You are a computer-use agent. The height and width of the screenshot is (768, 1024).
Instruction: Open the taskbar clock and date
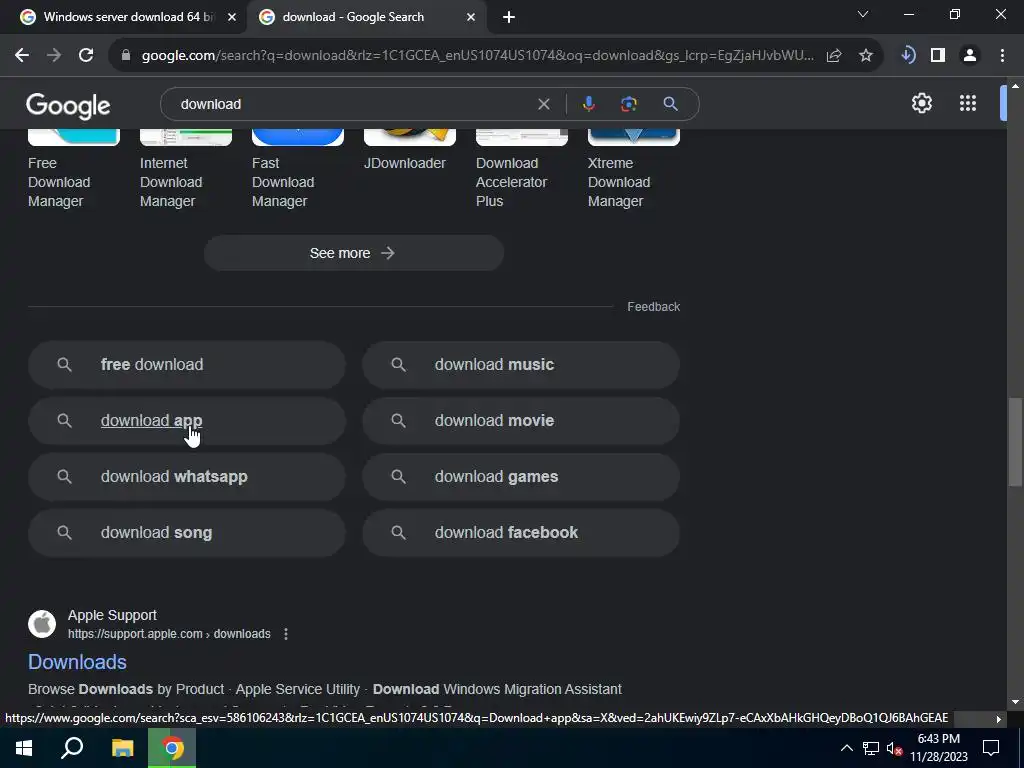(938, 748)
